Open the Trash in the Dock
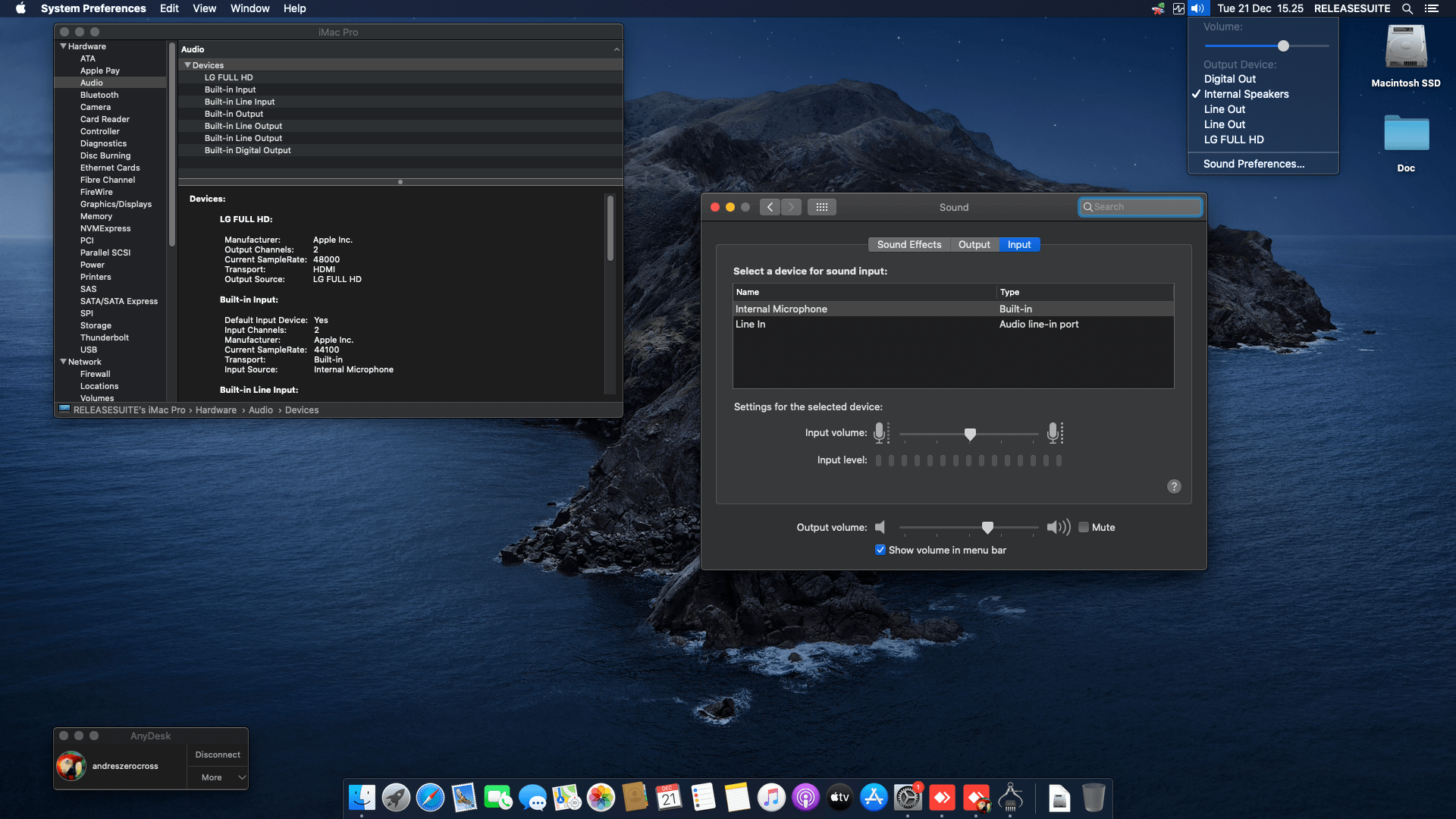The height and width of the screenshot is (819, 1456). tap(1094, 798)
